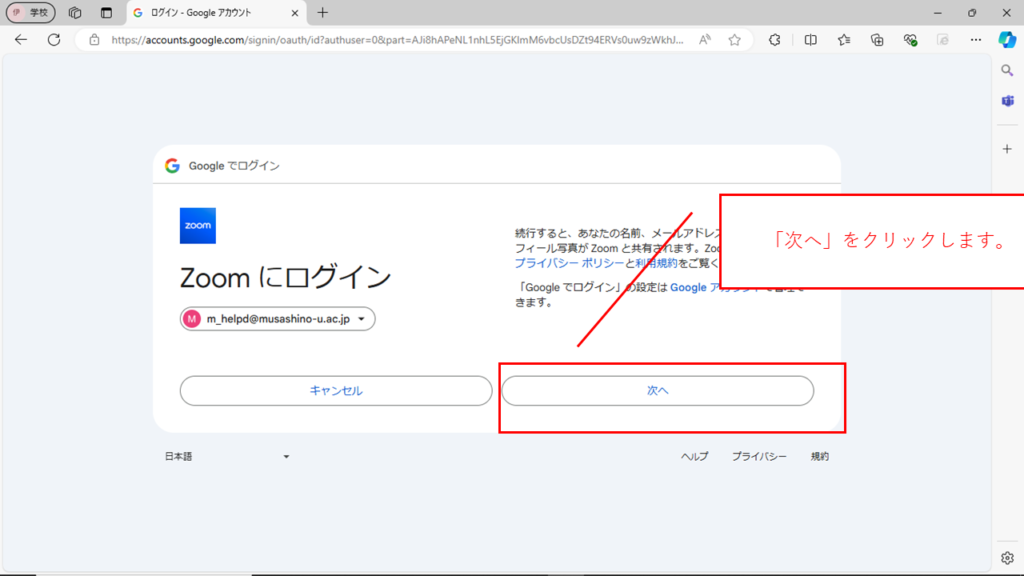The width and height of the screenshot is (1024, 576).
Task: Open the sidebar settings gear icon
Action: tap(1007, 558)
